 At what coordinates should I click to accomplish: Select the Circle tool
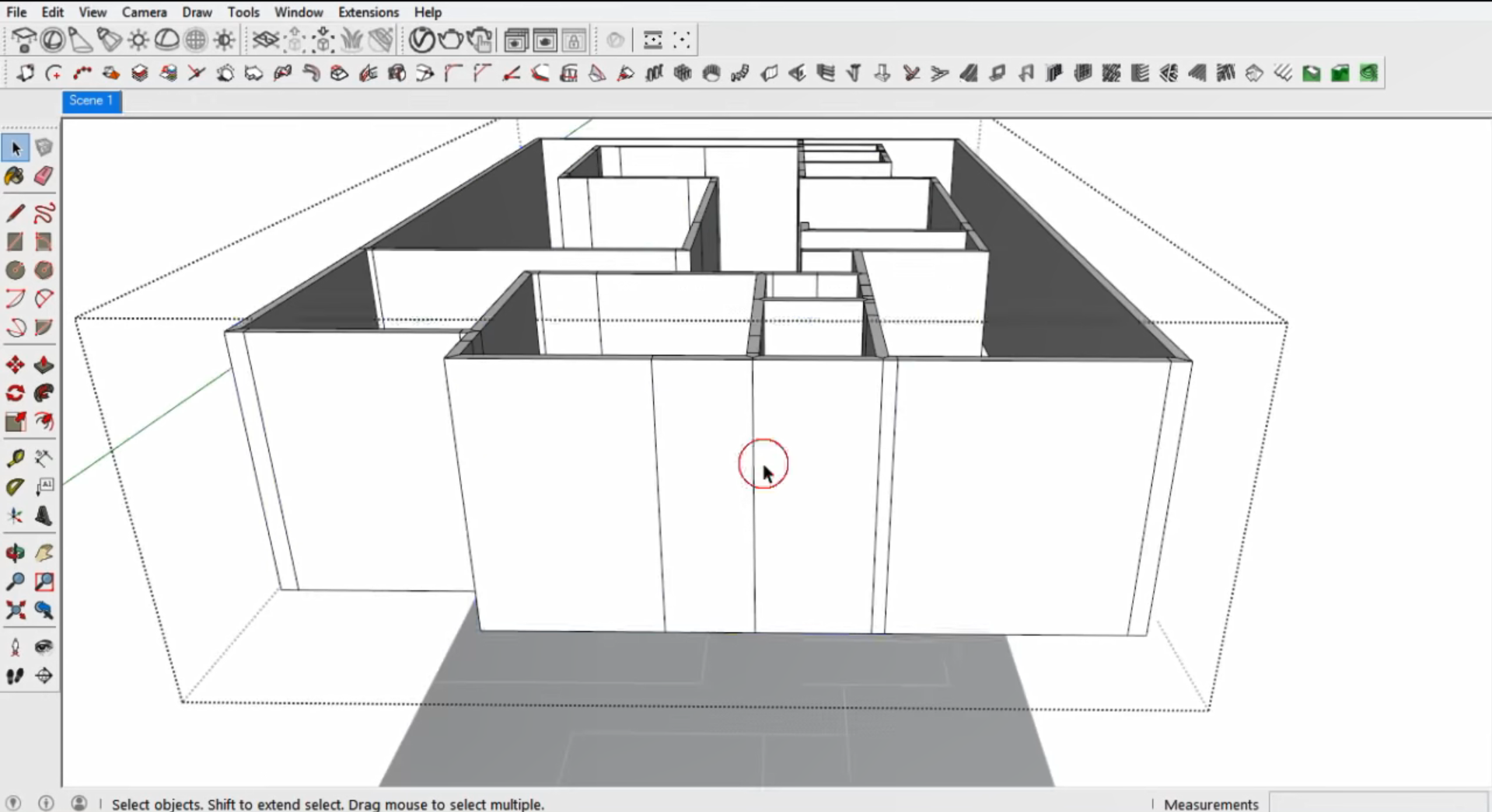pyautogui.click(x=16, y=270)
